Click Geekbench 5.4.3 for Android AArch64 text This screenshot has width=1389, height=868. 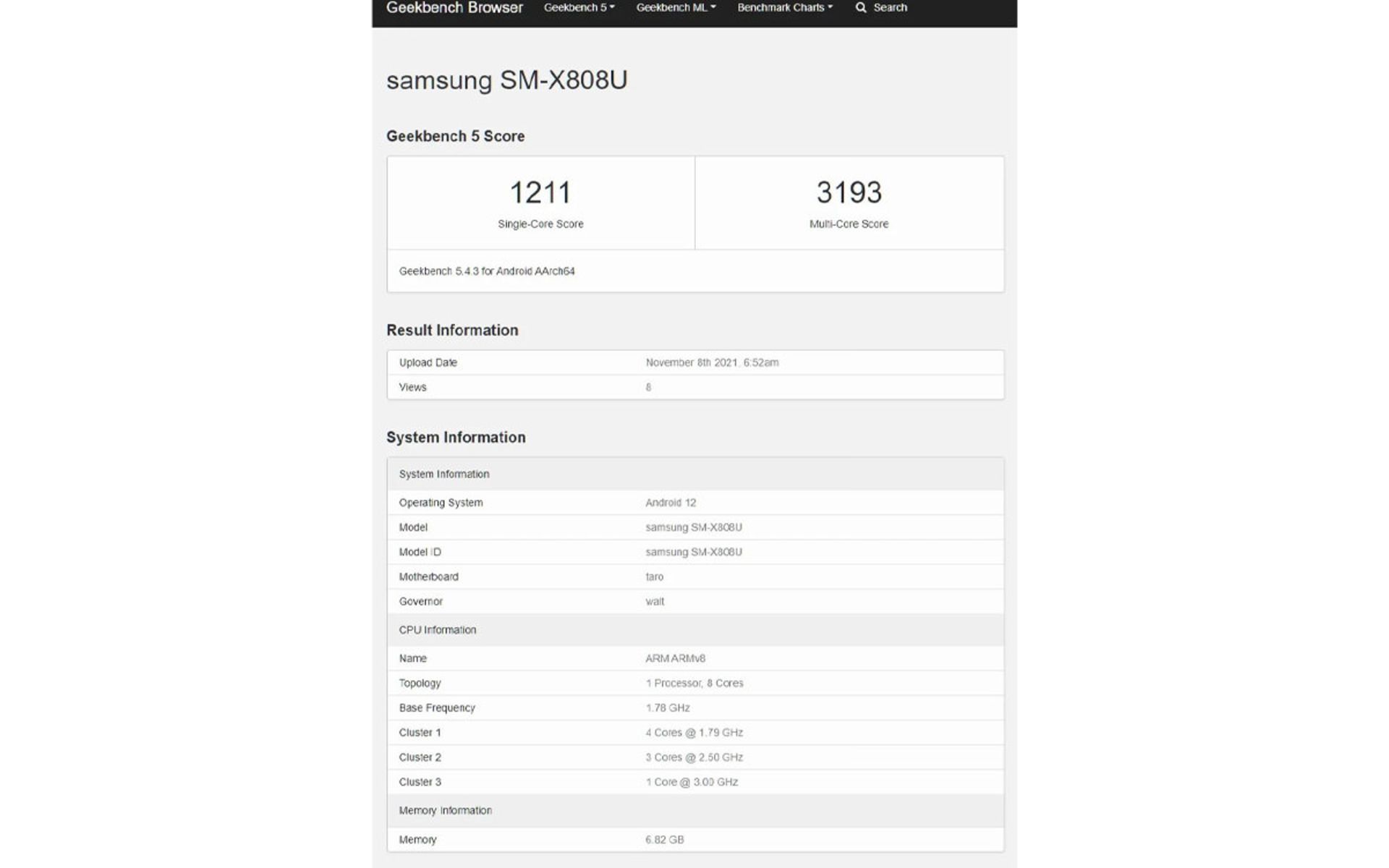pyautogui.click(x=487, y=271)
